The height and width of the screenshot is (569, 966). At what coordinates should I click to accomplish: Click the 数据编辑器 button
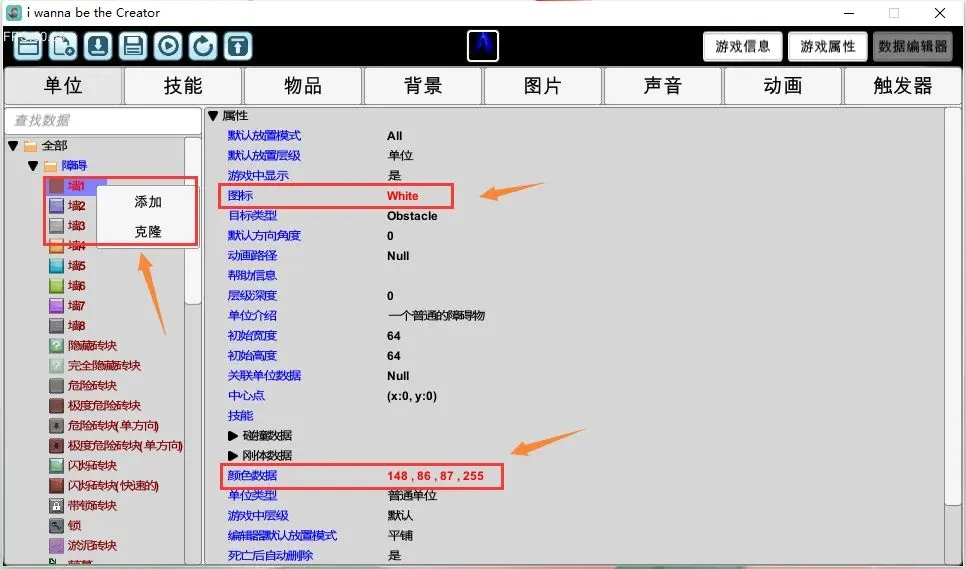pyautogui.click(x=913, y=46)
